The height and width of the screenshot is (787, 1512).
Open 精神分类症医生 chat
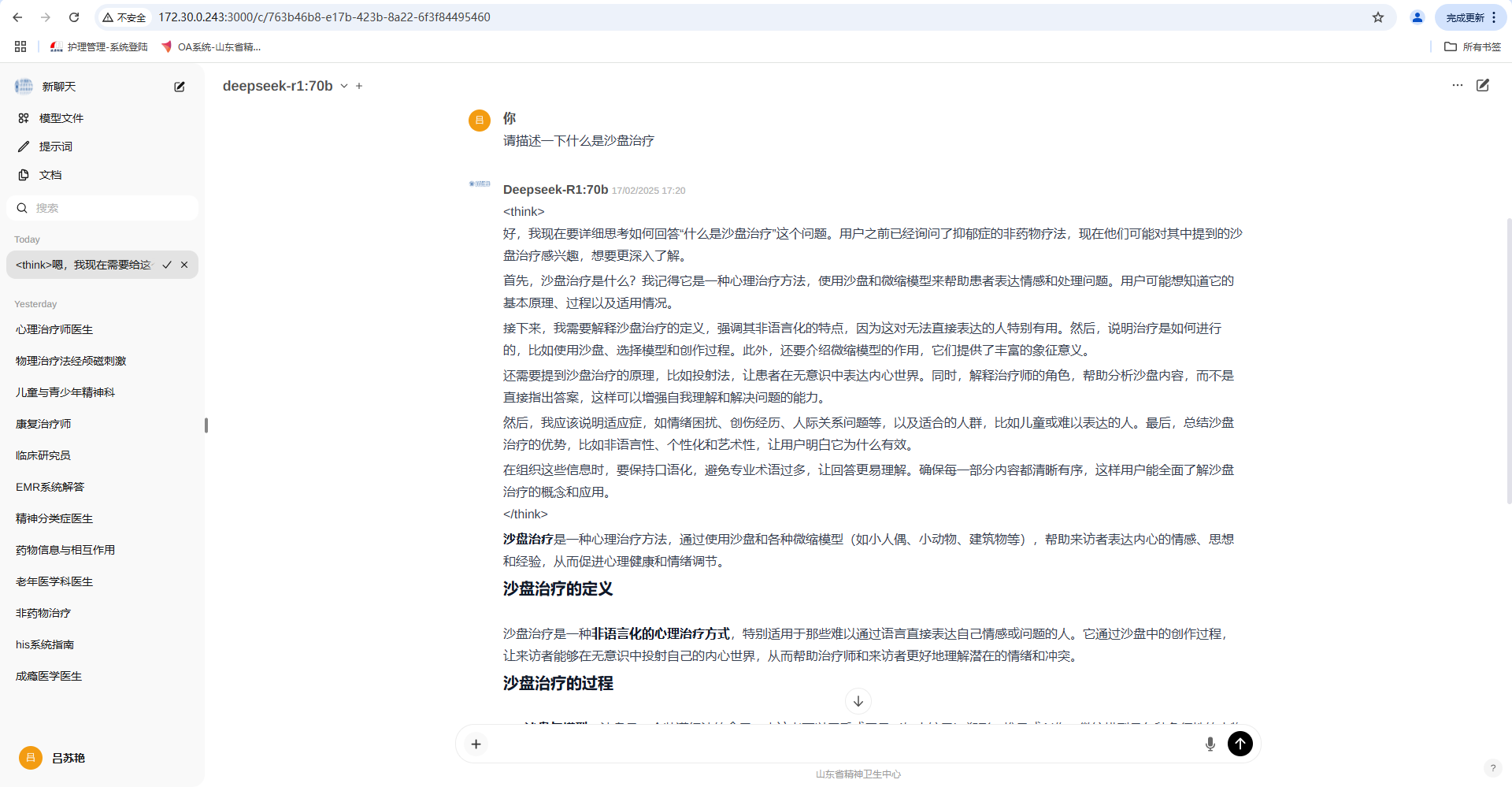tap(102, 518)
